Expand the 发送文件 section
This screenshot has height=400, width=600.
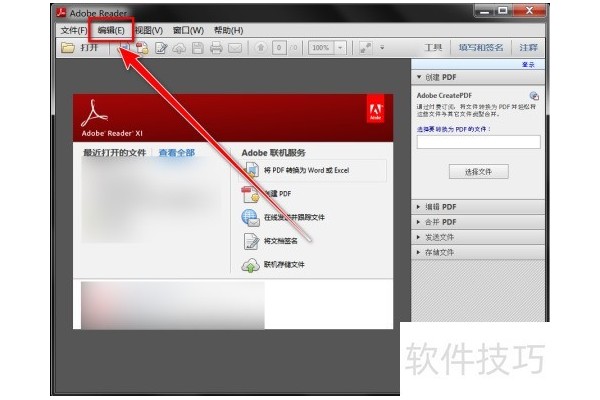click(478, 237)
